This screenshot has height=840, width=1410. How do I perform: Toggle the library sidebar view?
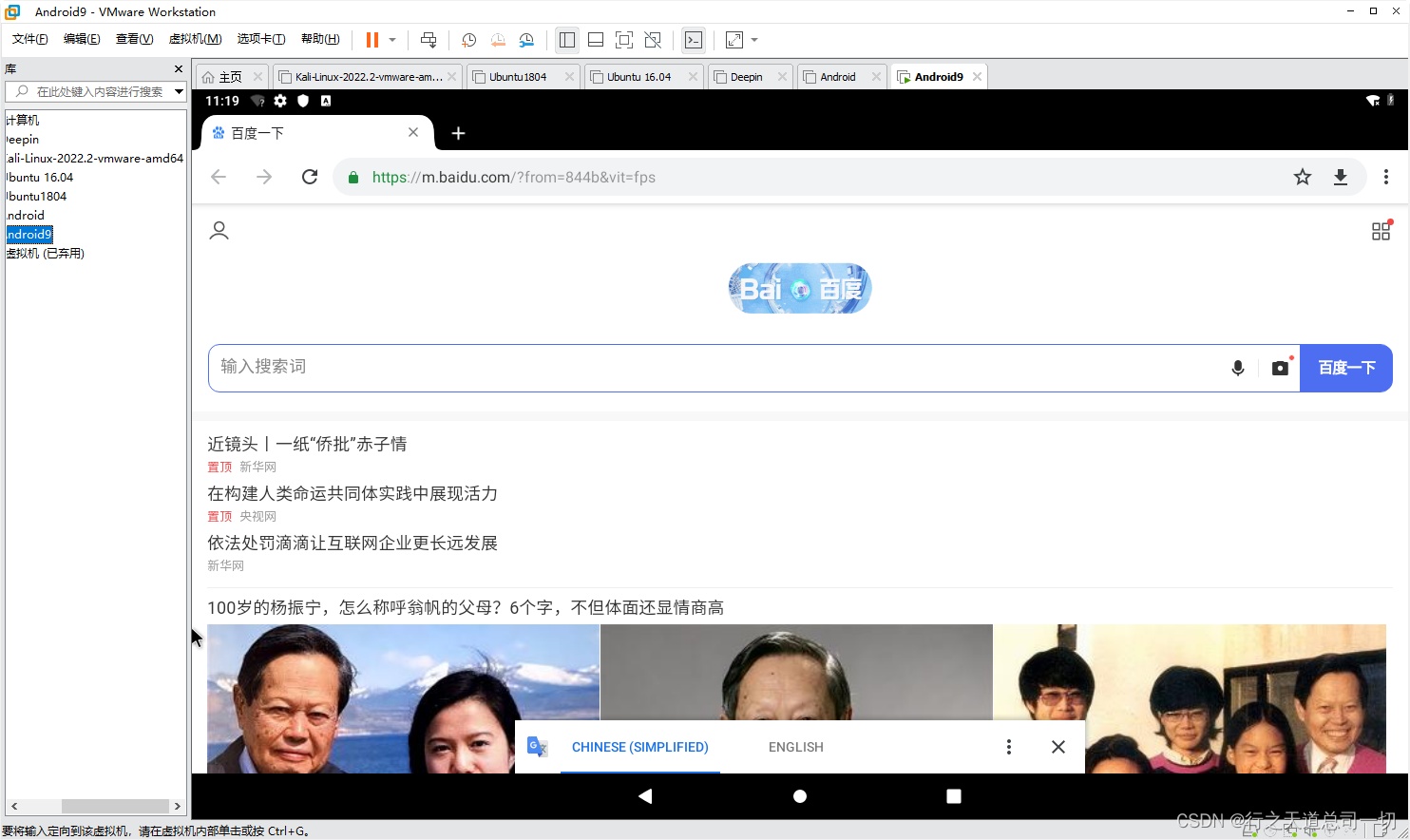[567, 40]
